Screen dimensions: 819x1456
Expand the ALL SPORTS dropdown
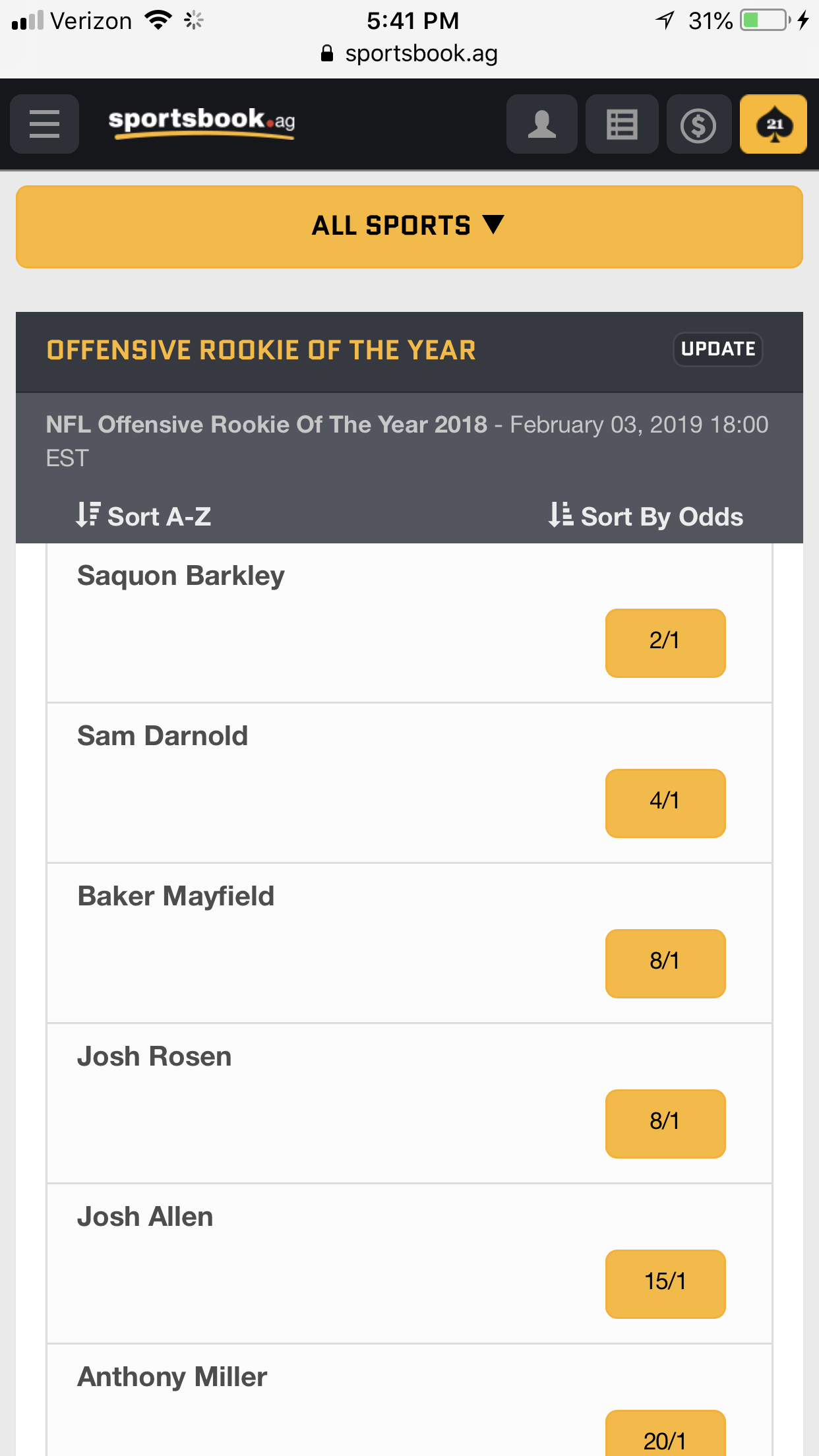(x=409, y=226)
